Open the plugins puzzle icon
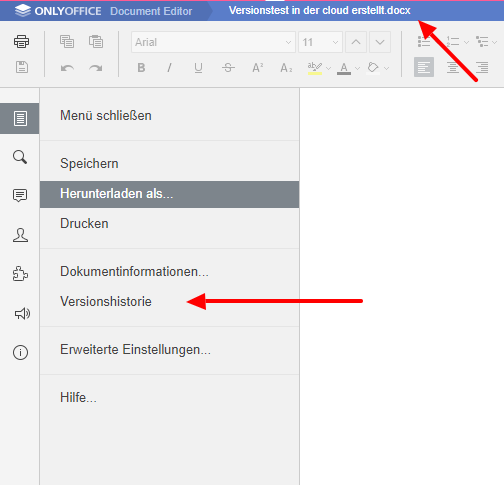This screenshot has height=485, width=504. click(x=20, y=274)
